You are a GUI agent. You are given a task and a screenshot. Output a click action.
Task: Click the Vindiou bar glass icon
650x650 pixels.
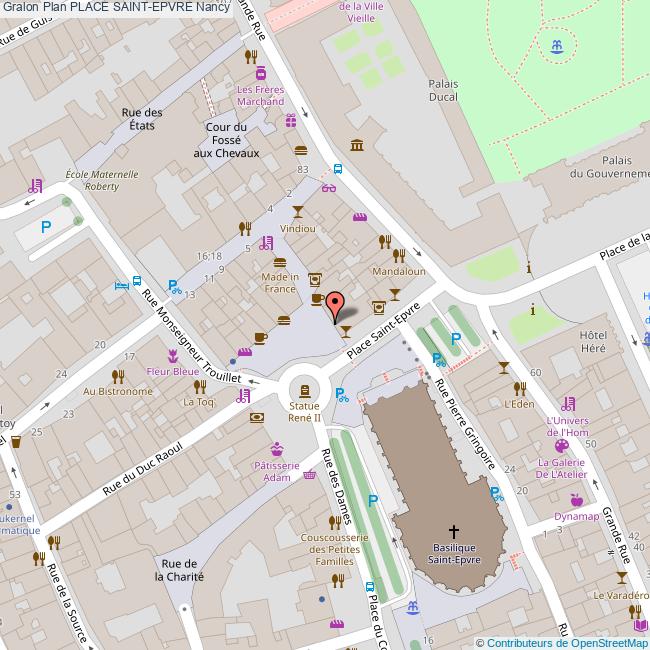pyautogui.click(x=298, y=212)
